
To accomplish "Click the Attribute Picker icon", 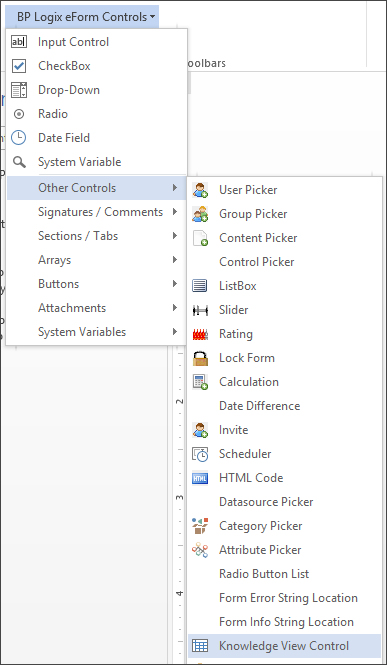I will (x=200, y=550).
